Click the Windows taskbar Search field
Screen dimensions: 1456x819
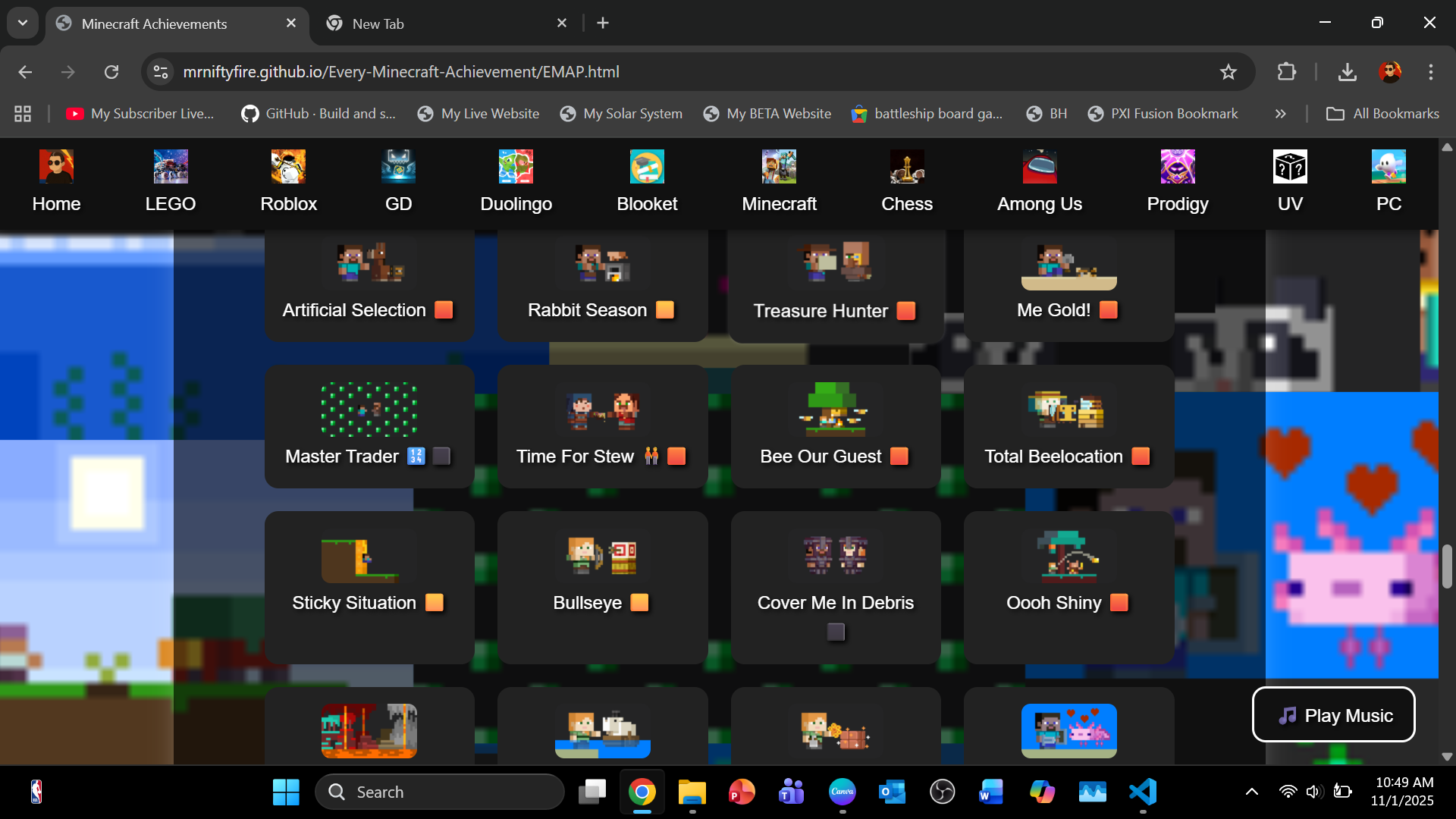click(x=440, y=792)
